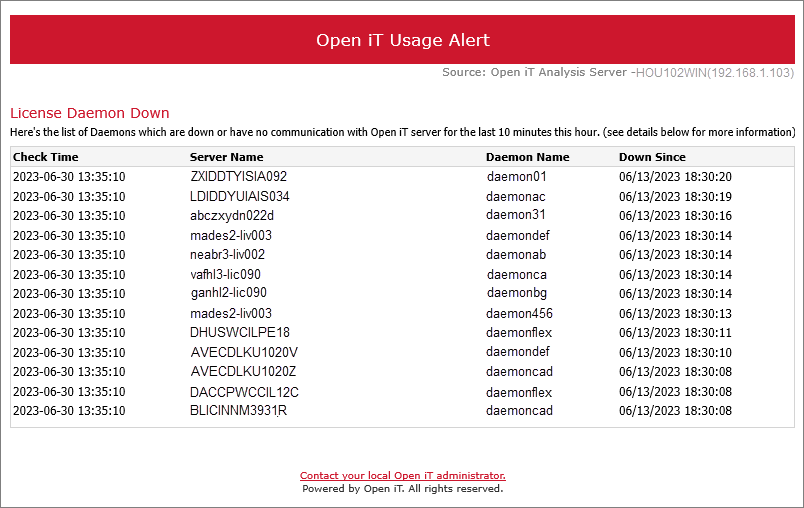Select server name DHUSWCILPE18
This screenshot has width=804, height=508.
[239, 332]
